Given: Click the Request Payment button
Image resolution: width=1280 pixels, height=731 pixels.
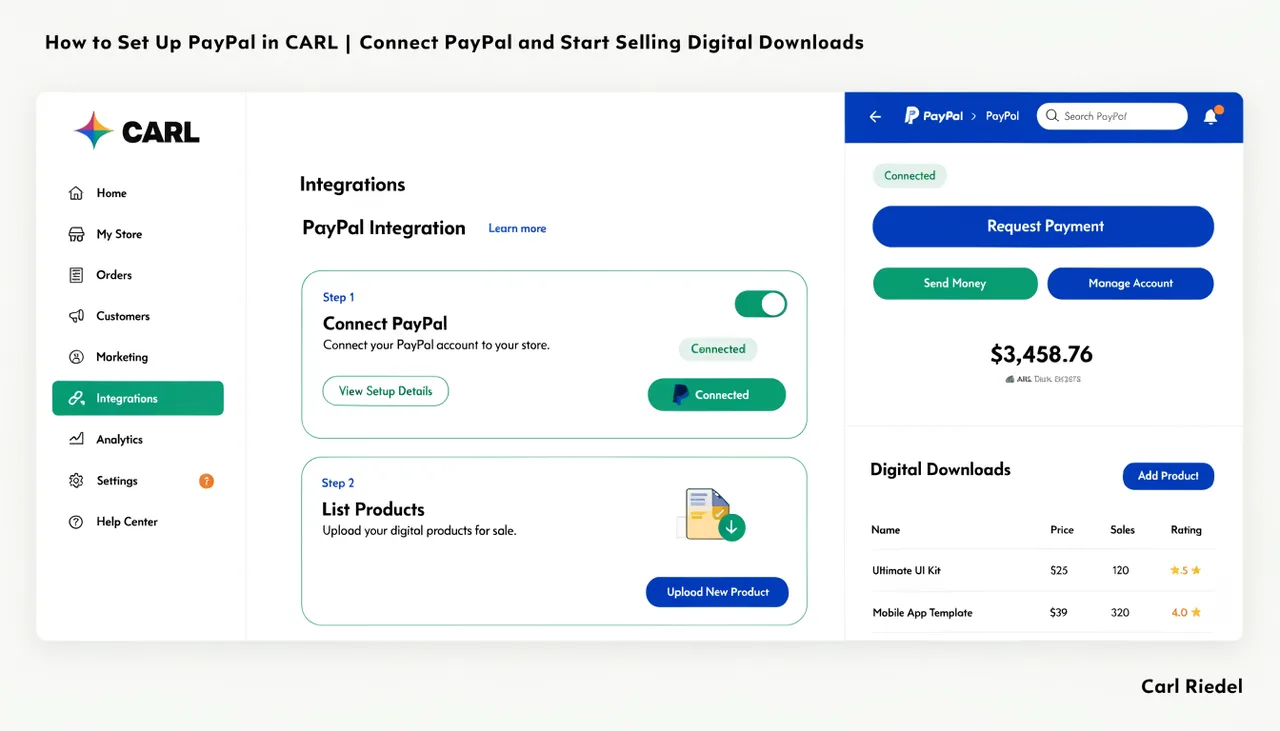Looking at the screenshot, I should (x=1043, y=227).
